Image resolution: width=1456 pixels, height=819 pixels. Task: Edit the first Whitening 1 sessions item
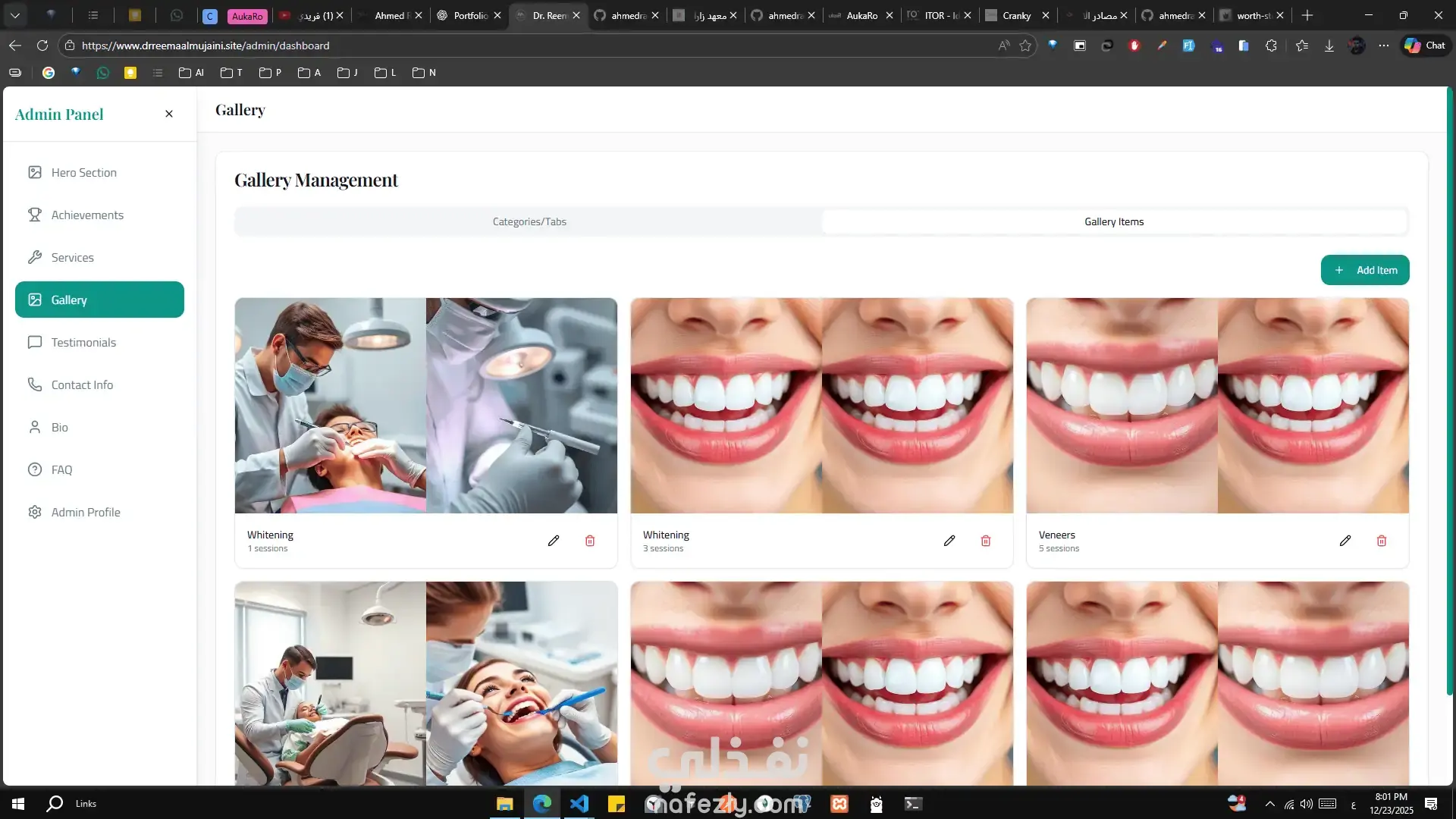[554, 541]
